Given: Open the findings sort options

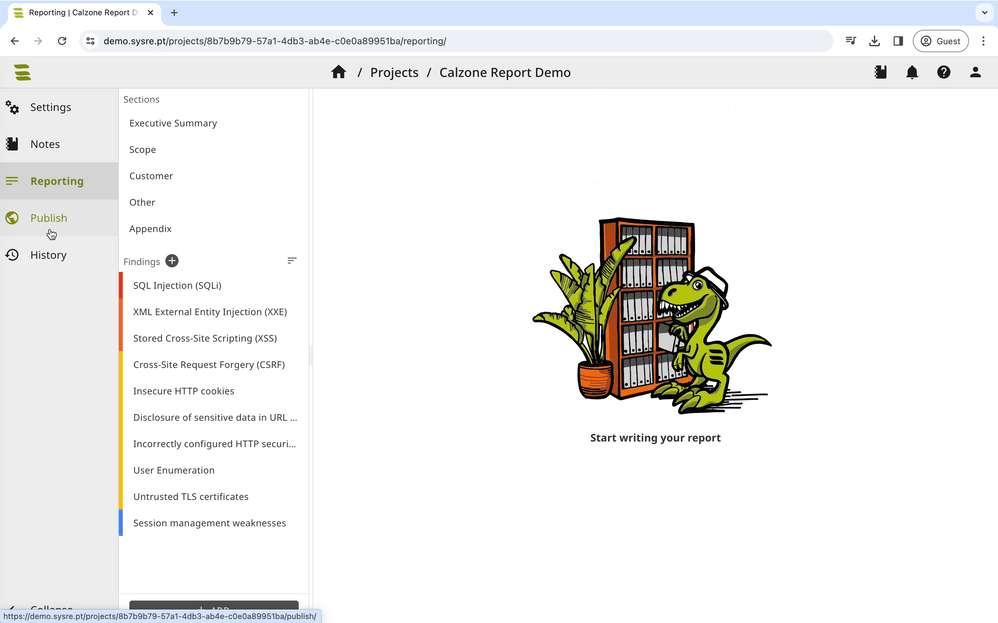Looking at the screenshot, I should click(x=292, y=260).
